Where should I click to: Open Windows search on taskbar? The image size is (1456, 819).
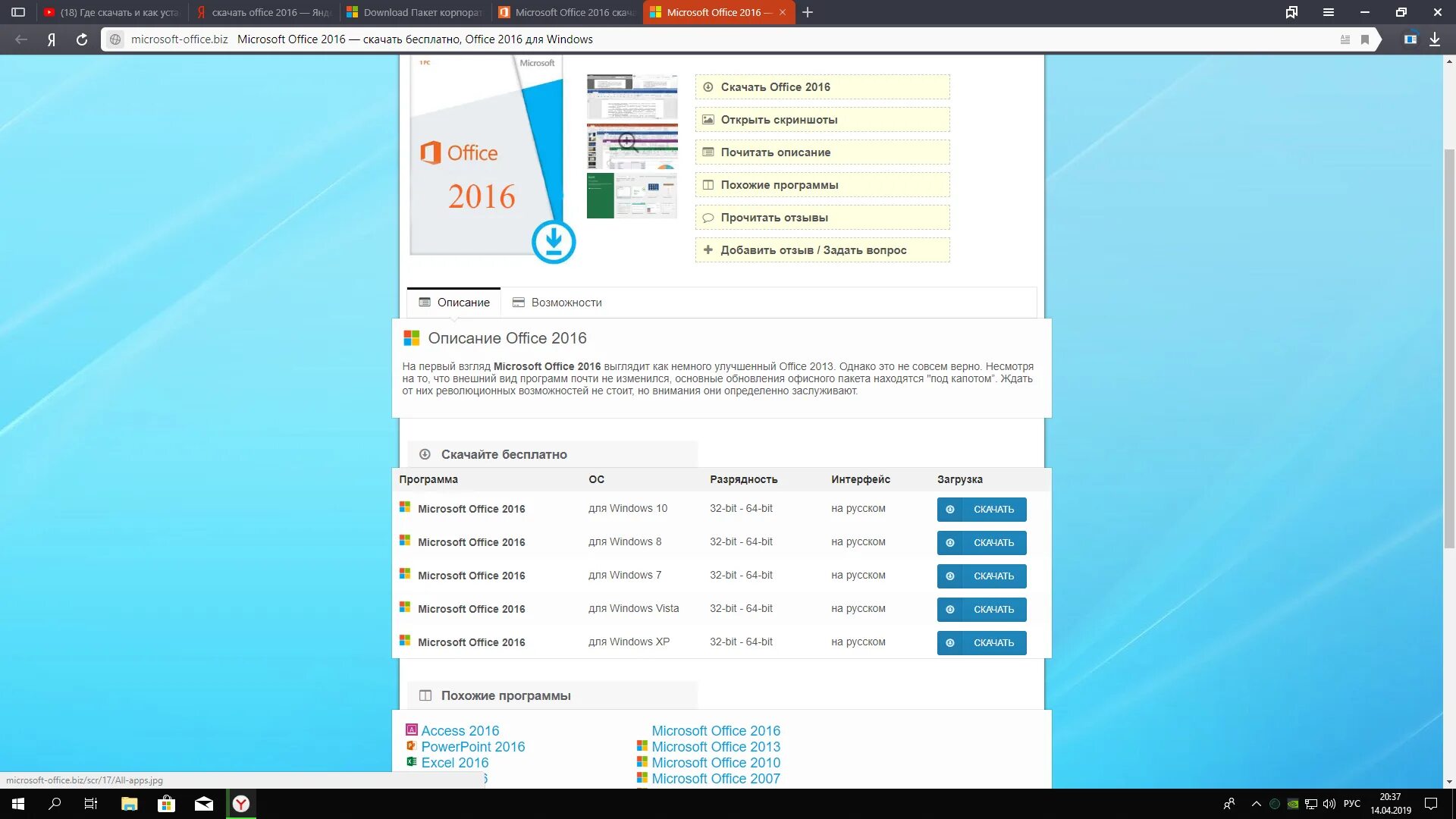55,804
